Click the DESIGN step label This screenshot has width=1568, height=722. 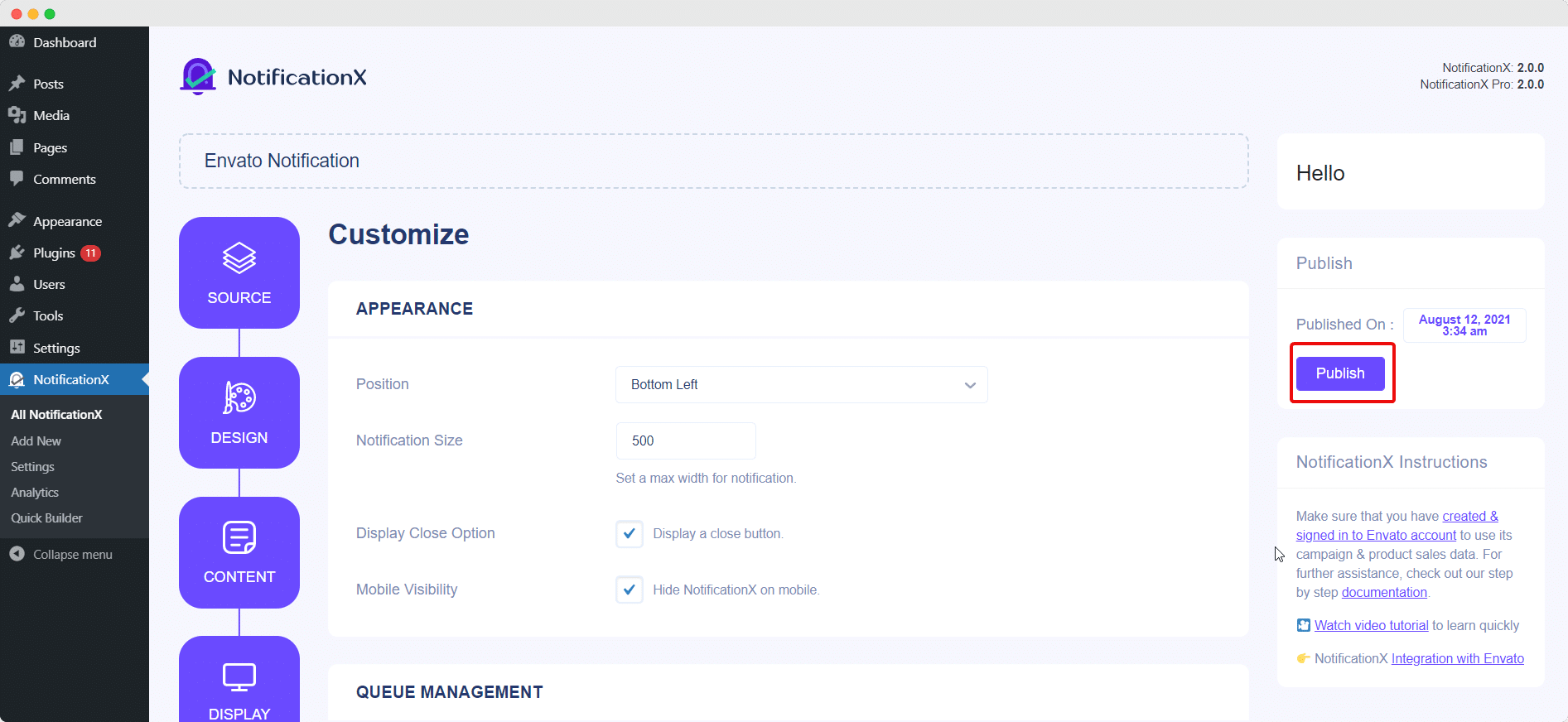click(239, 437)
